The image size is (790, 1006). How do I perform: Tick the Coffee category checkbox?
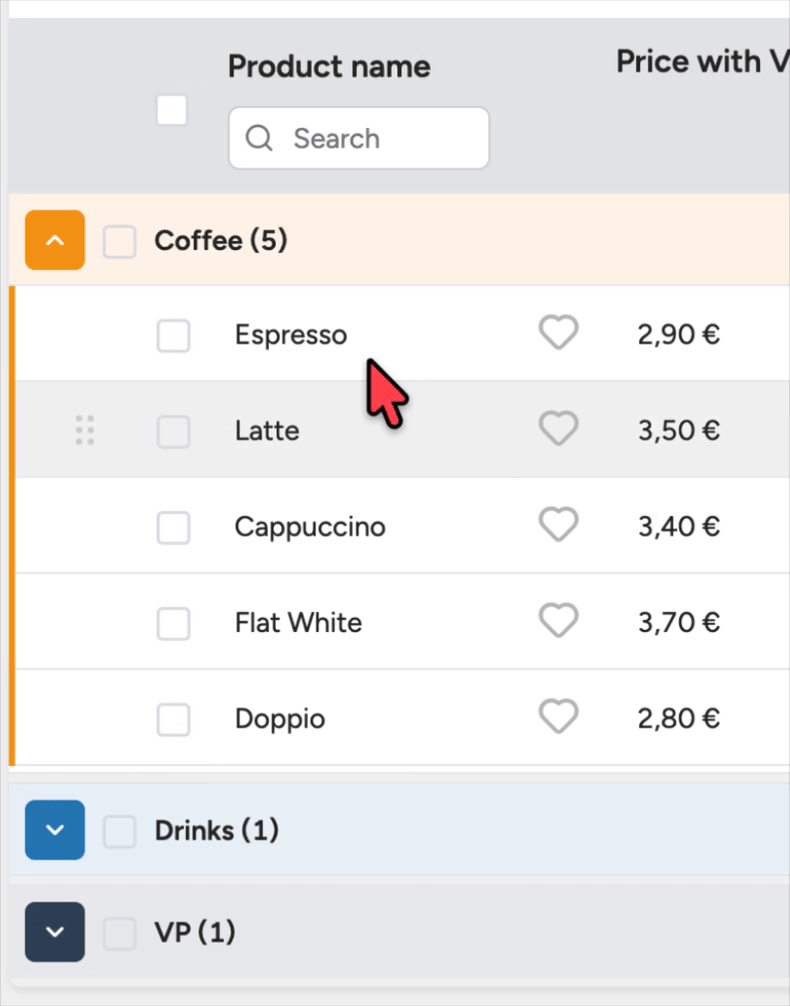(119, 242)
